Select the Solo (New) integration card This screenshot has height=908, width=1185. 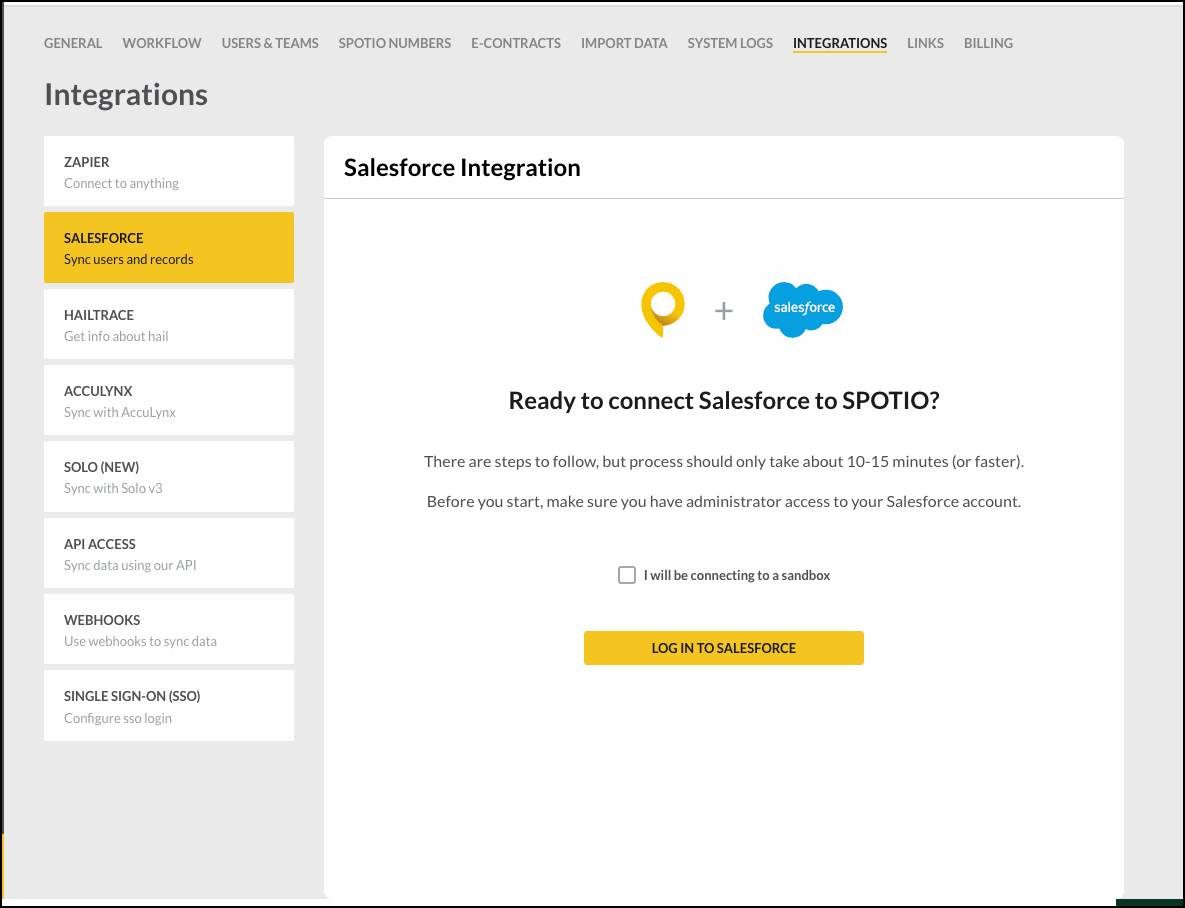(169, 476)
